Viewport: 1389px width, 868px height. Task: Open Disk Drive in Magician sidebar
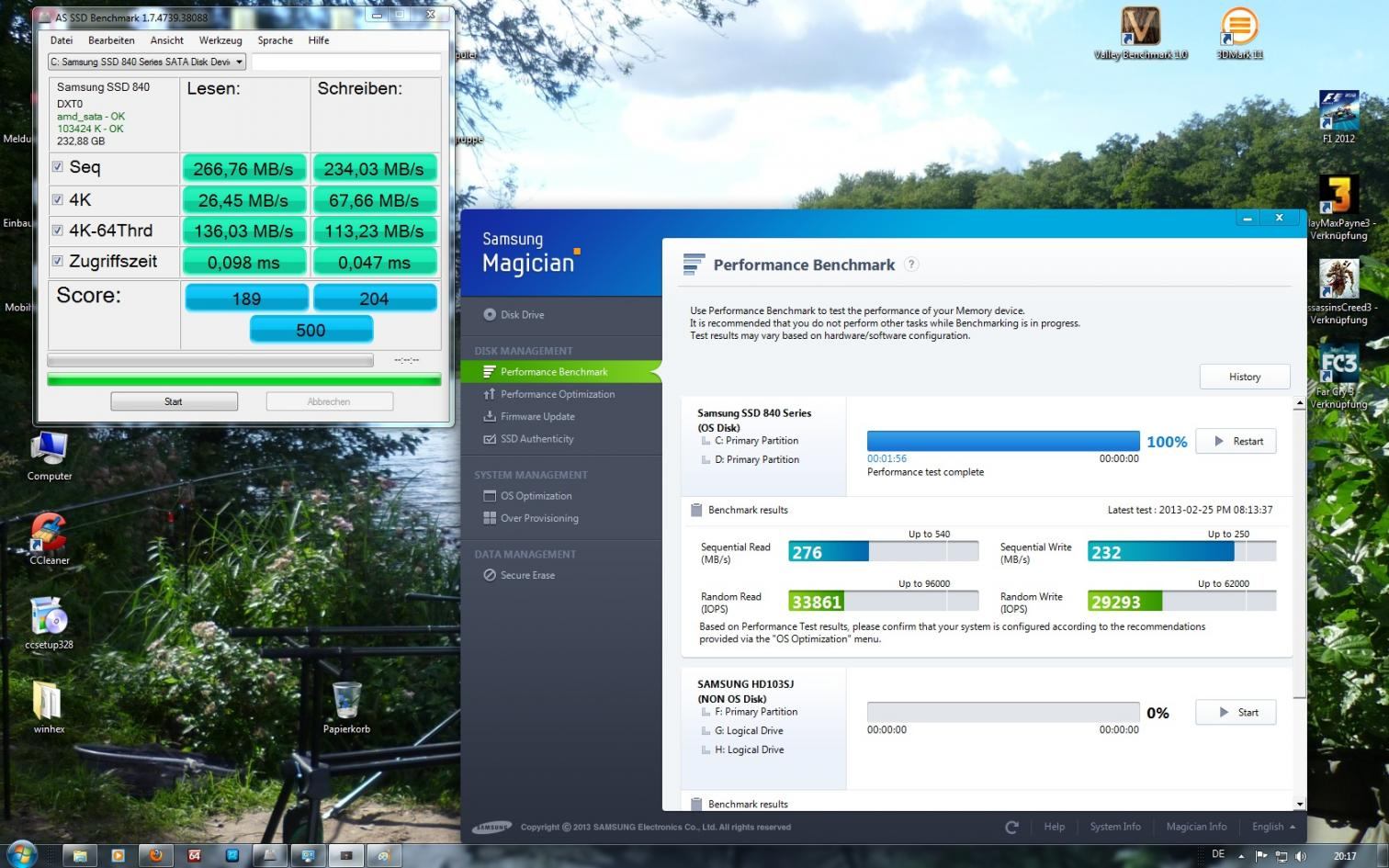pos(514,314)
